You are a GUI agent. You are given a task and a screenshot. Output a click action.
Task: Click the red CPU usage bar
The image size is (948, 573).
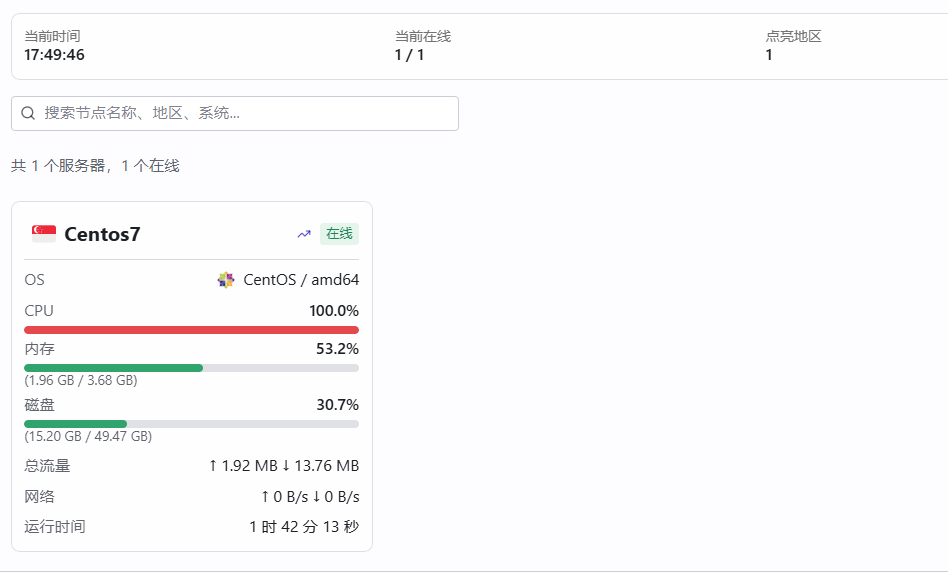[x=191, y=329]
